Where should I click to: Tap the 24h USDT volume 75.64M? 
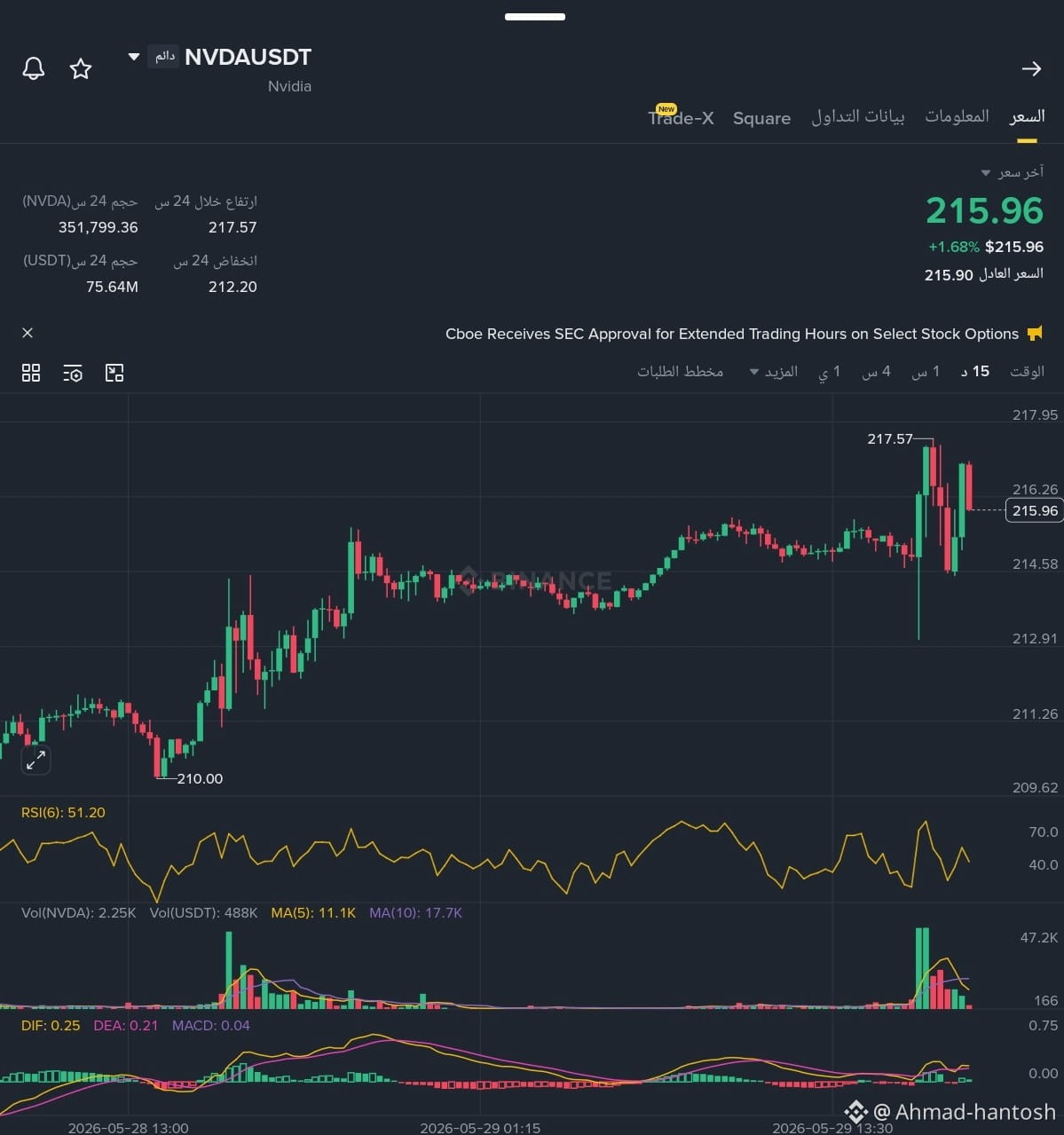[x=112, y=287]
